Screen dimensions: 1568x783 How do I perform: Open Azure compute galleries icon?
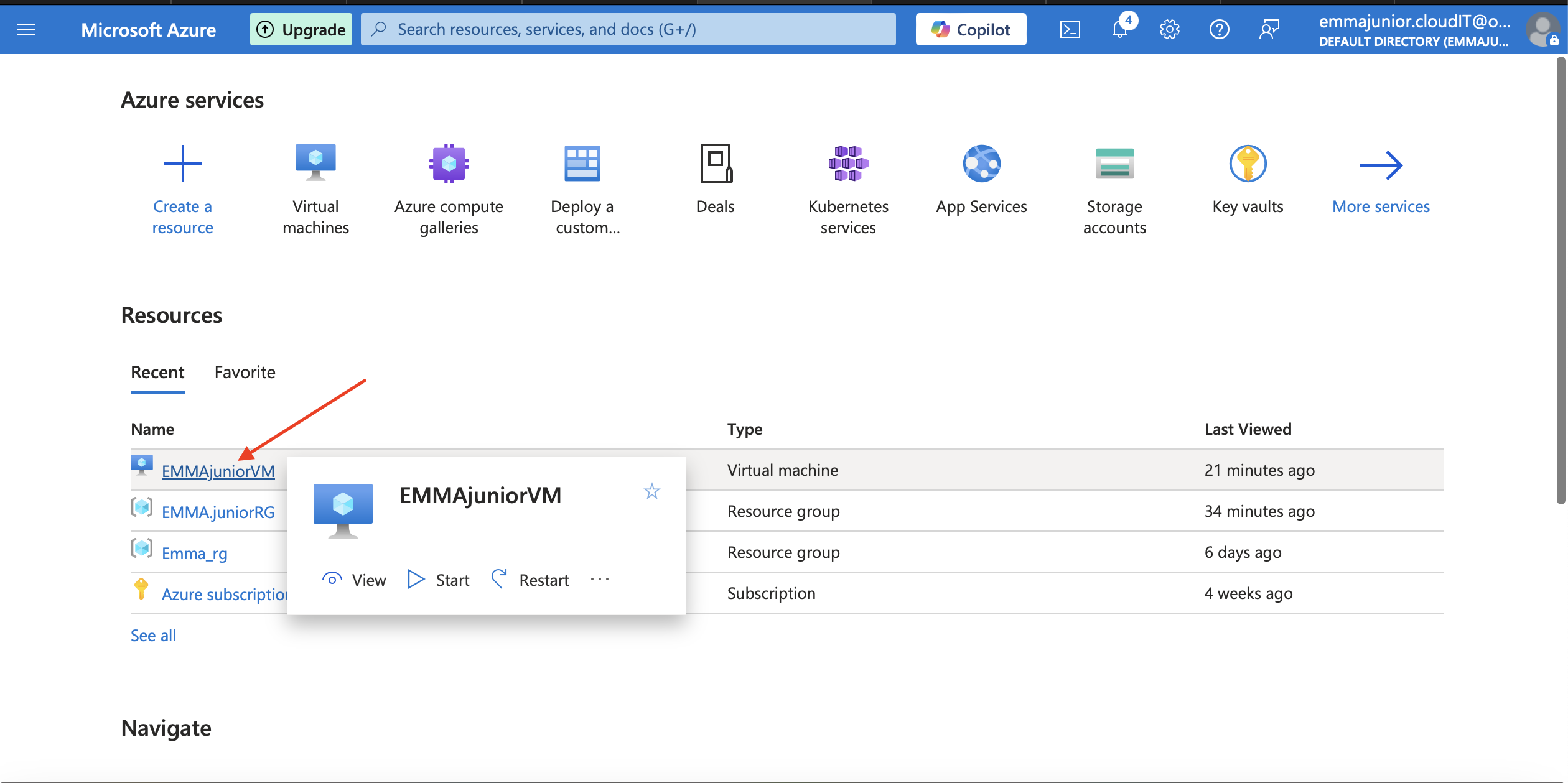pos(449,164)
